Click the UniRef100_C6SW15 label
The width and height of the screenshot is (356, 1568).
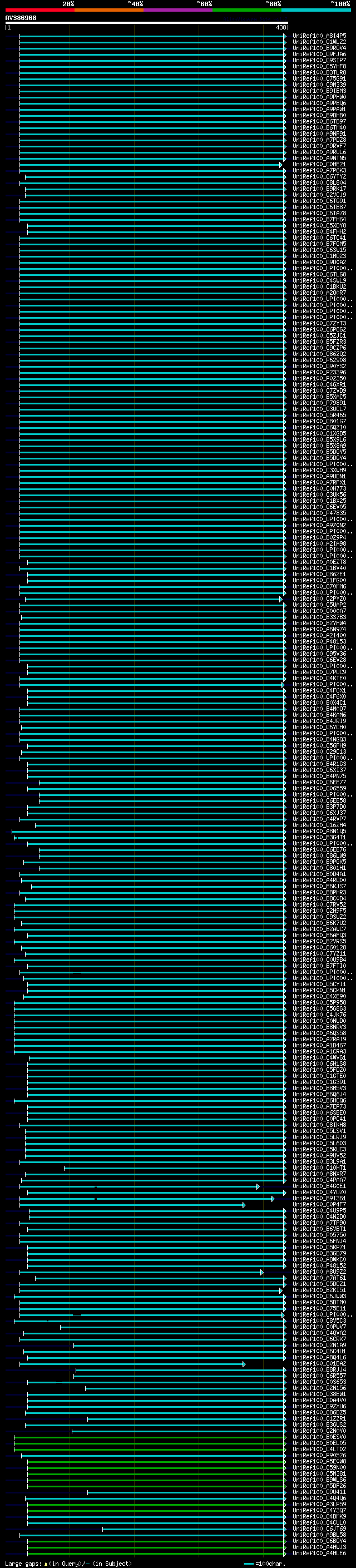[319, 250]
